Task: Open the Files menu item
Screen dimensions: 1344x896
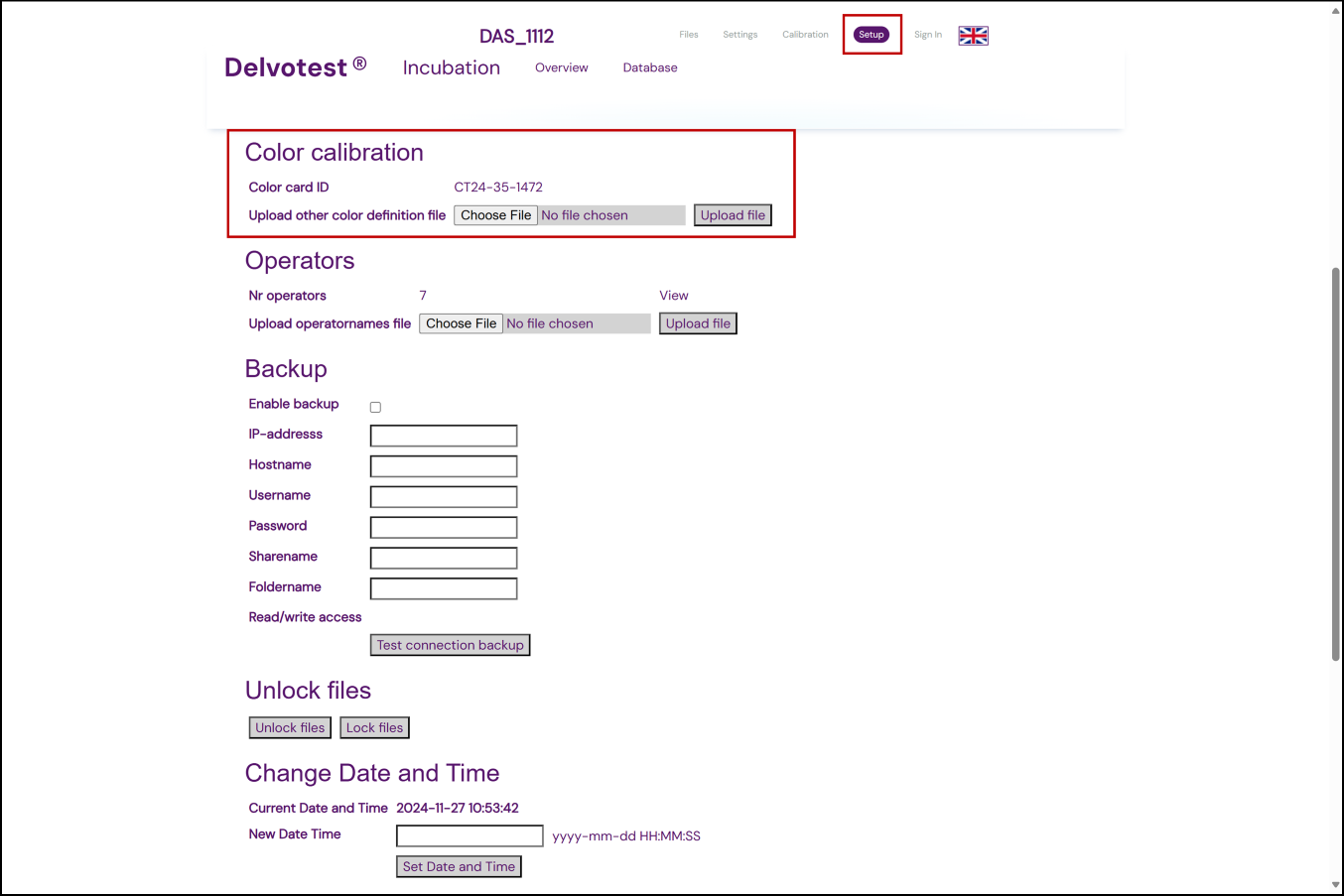Action: tap(688, 35)
